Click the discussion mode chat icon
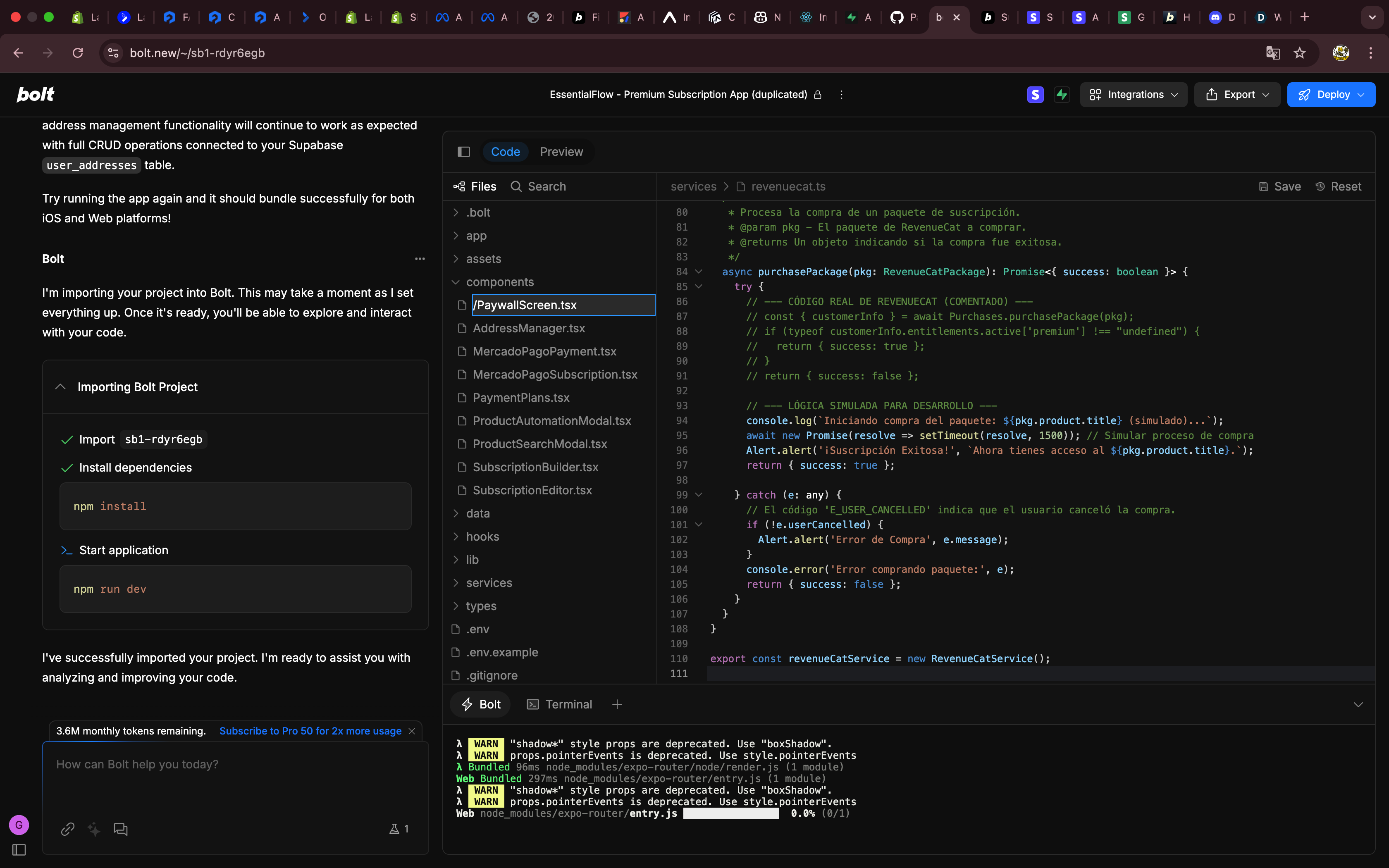The image size is (1389, 868). (x=121, y=829)
